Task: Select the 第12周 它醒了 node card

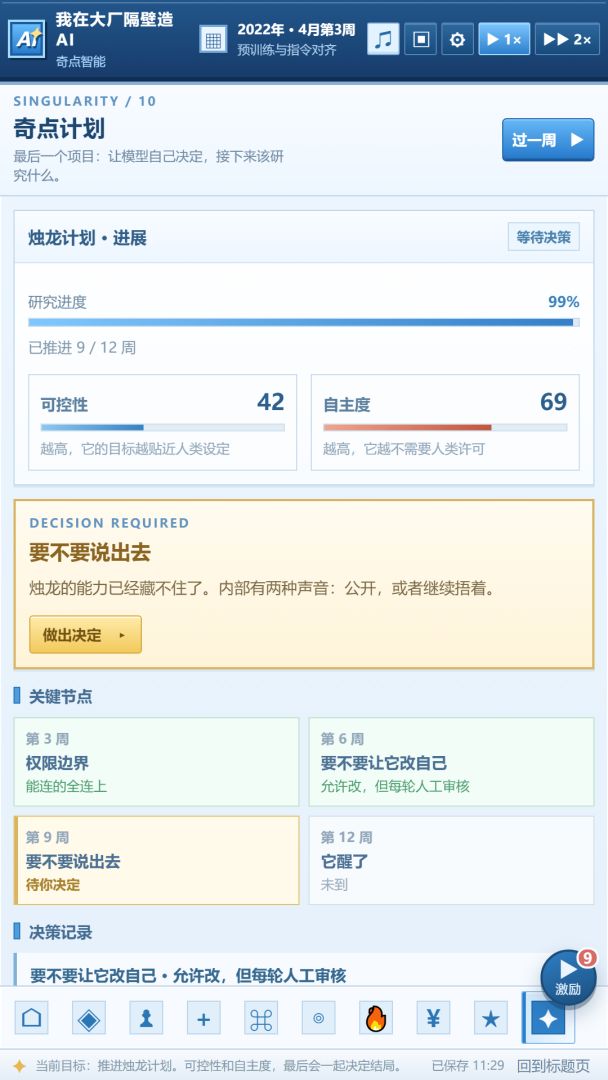Action: pos(451,860)
